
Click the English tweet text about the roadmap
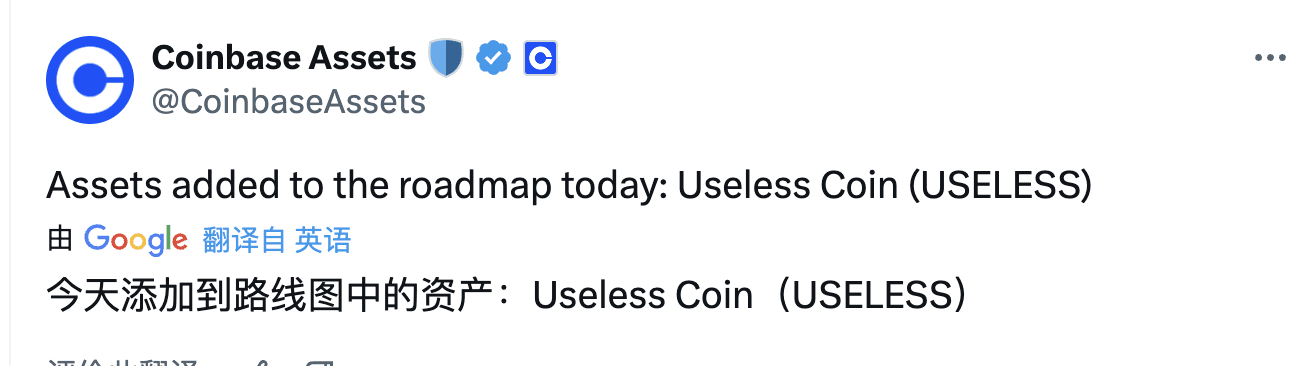[x=569, y=187]
